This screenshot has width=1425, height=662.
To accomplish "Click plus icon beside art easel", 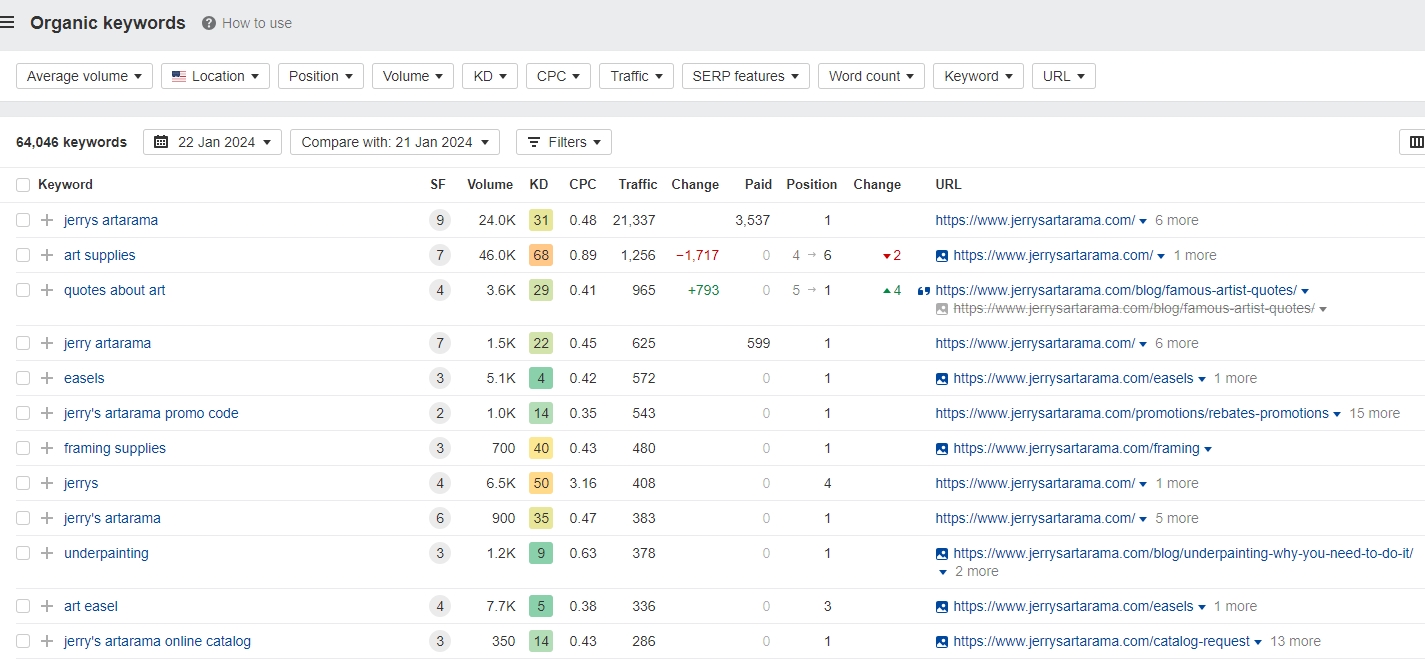I will point(47,606).
